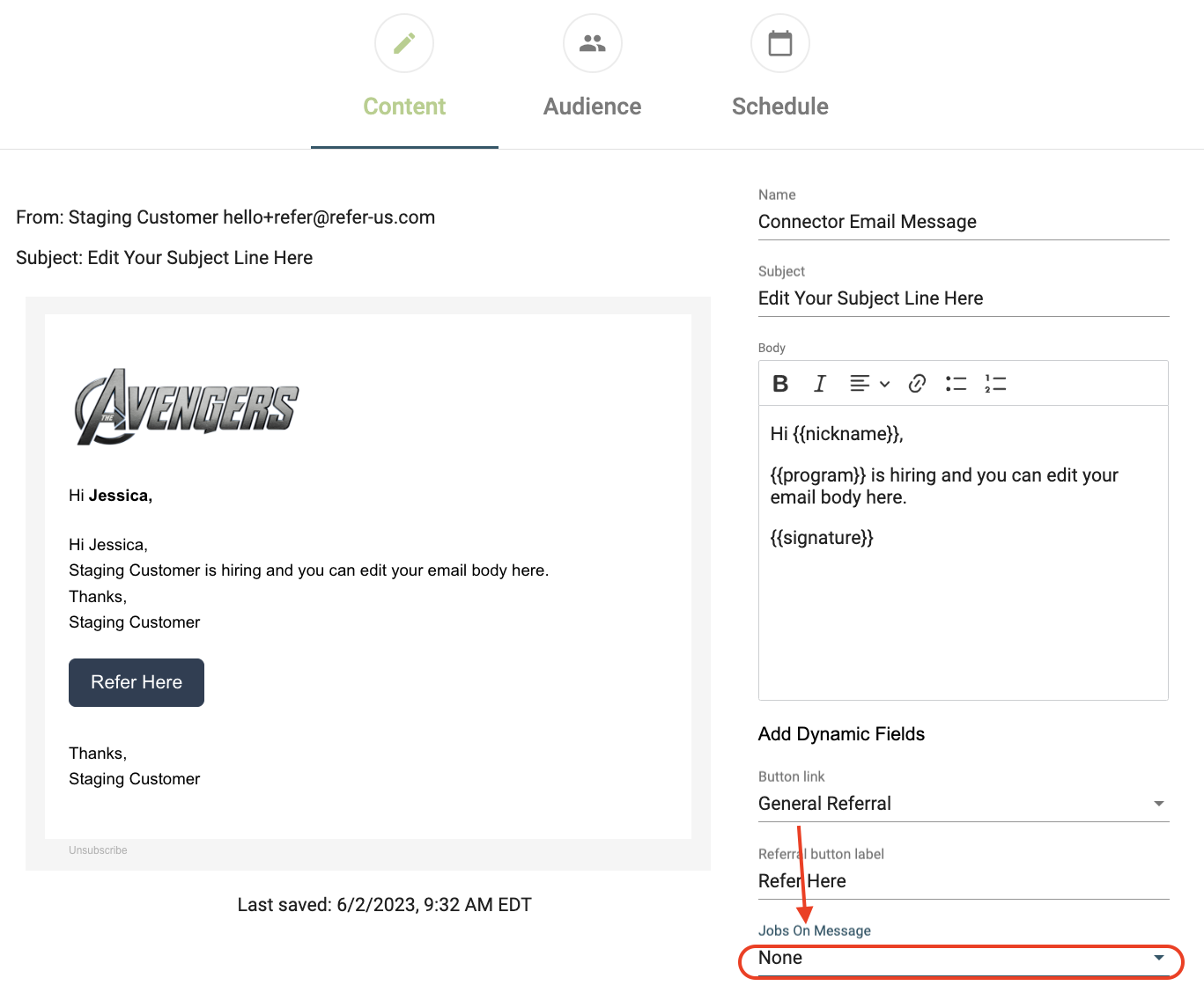The width and height of the screenshot is (1204, 993).
Task: Click the From sender address line
Action: coord(225,217)
